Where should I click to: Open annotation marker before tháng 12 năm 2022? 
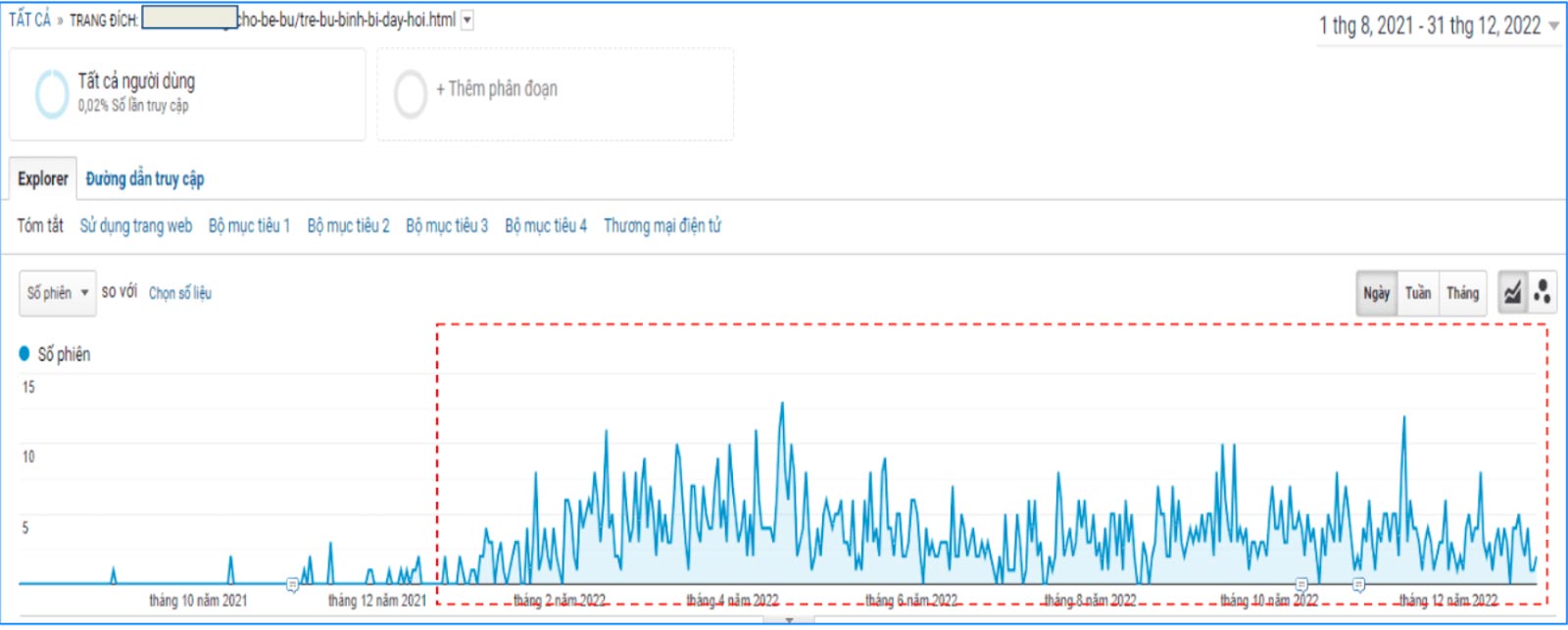tap(1358, 584)
